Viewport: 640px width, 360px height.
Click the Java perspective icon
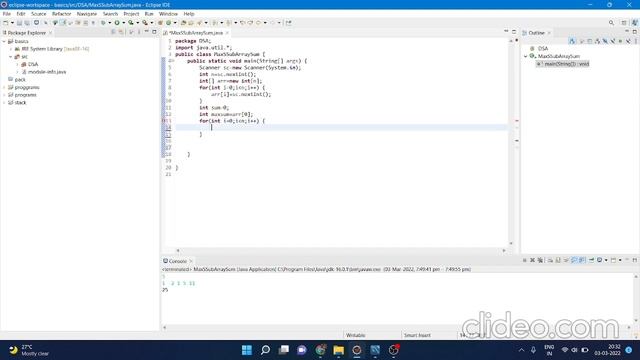tap(635, 23)
